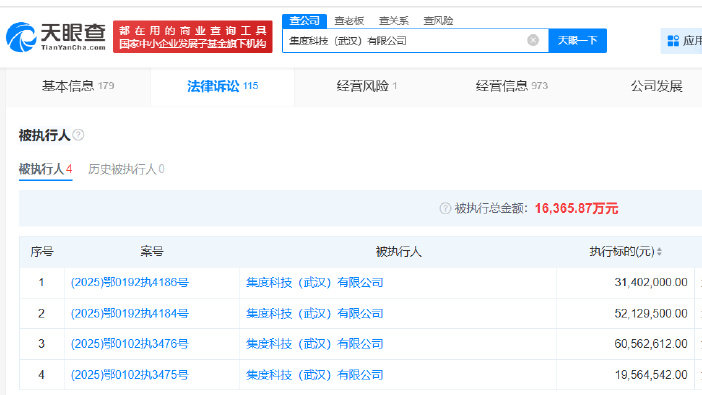Open 集度科技 company link in row 2
The image size is (702, 395).
click(x=315, y=313)
